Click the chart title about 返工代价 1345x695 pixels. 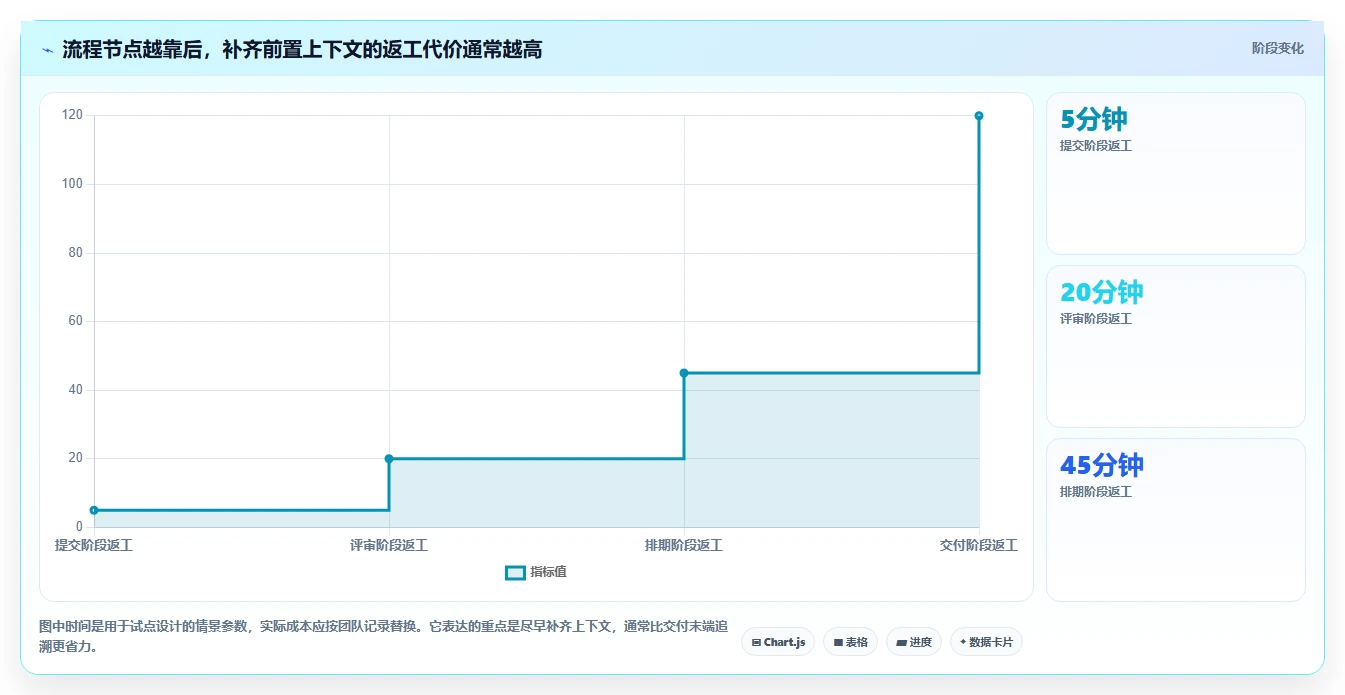click(x=302, y=49)
